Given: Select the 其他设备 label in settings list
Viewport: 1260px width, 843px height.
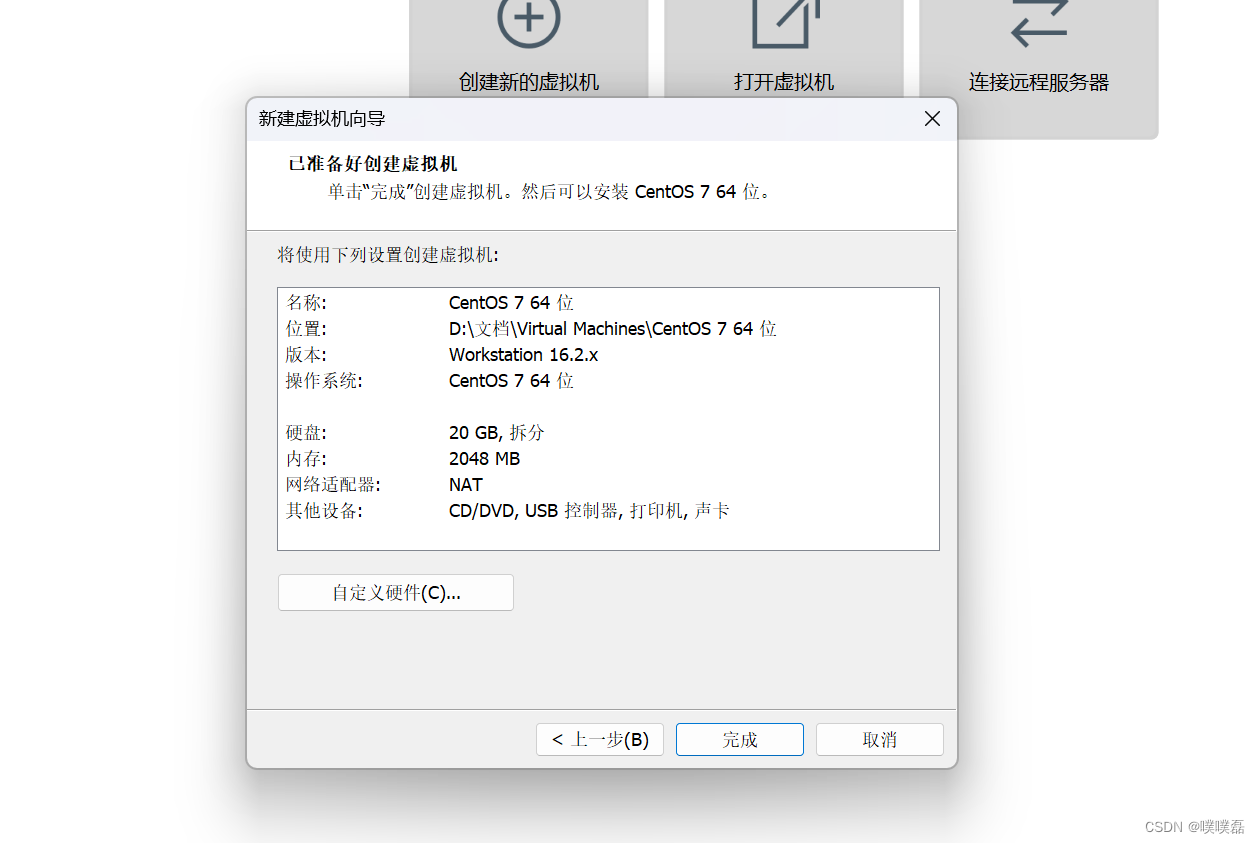Looking at the screenshot, I should (x=324, y=510).
